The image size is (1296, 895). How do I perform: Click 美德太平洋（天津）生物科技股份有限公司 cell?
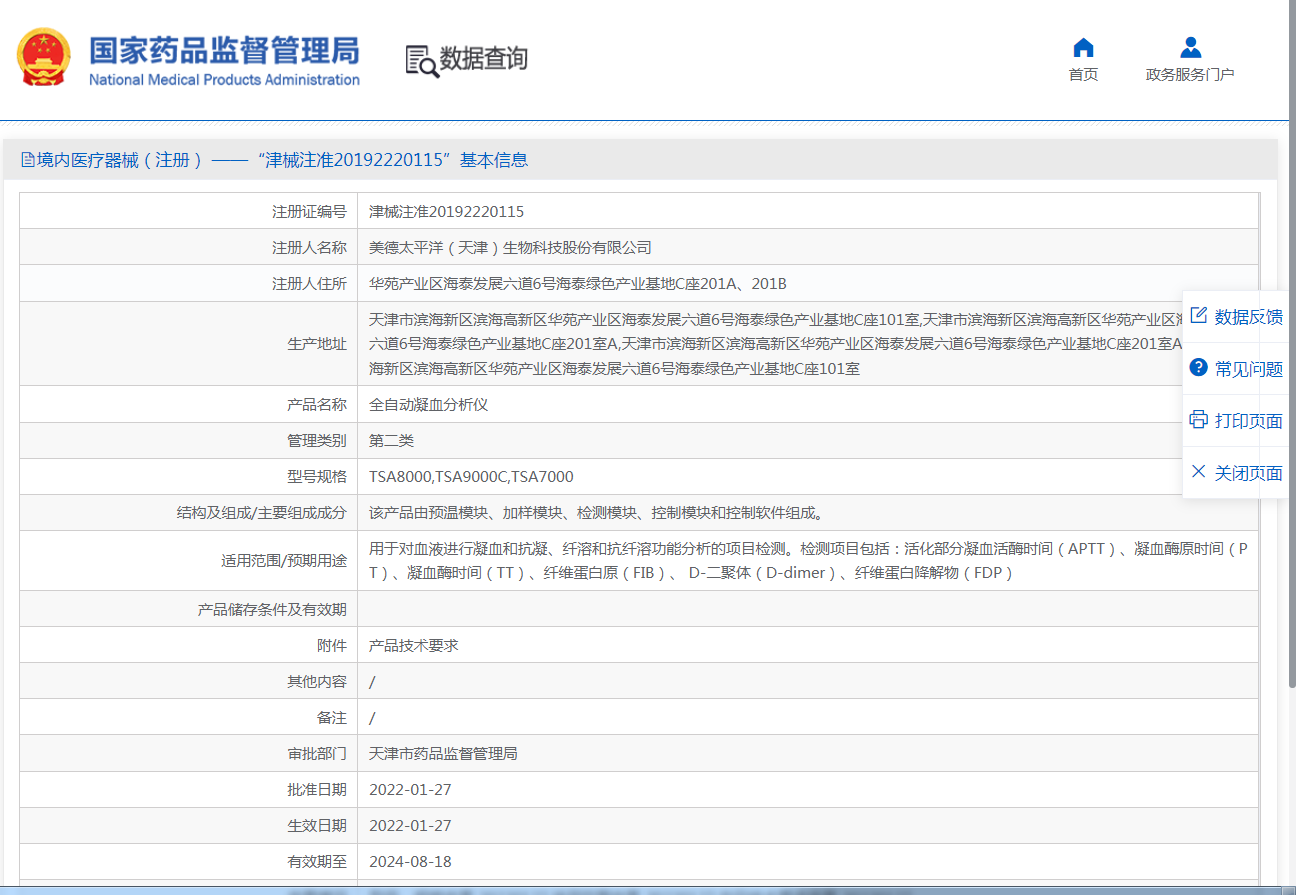click(x=510, y=248)
